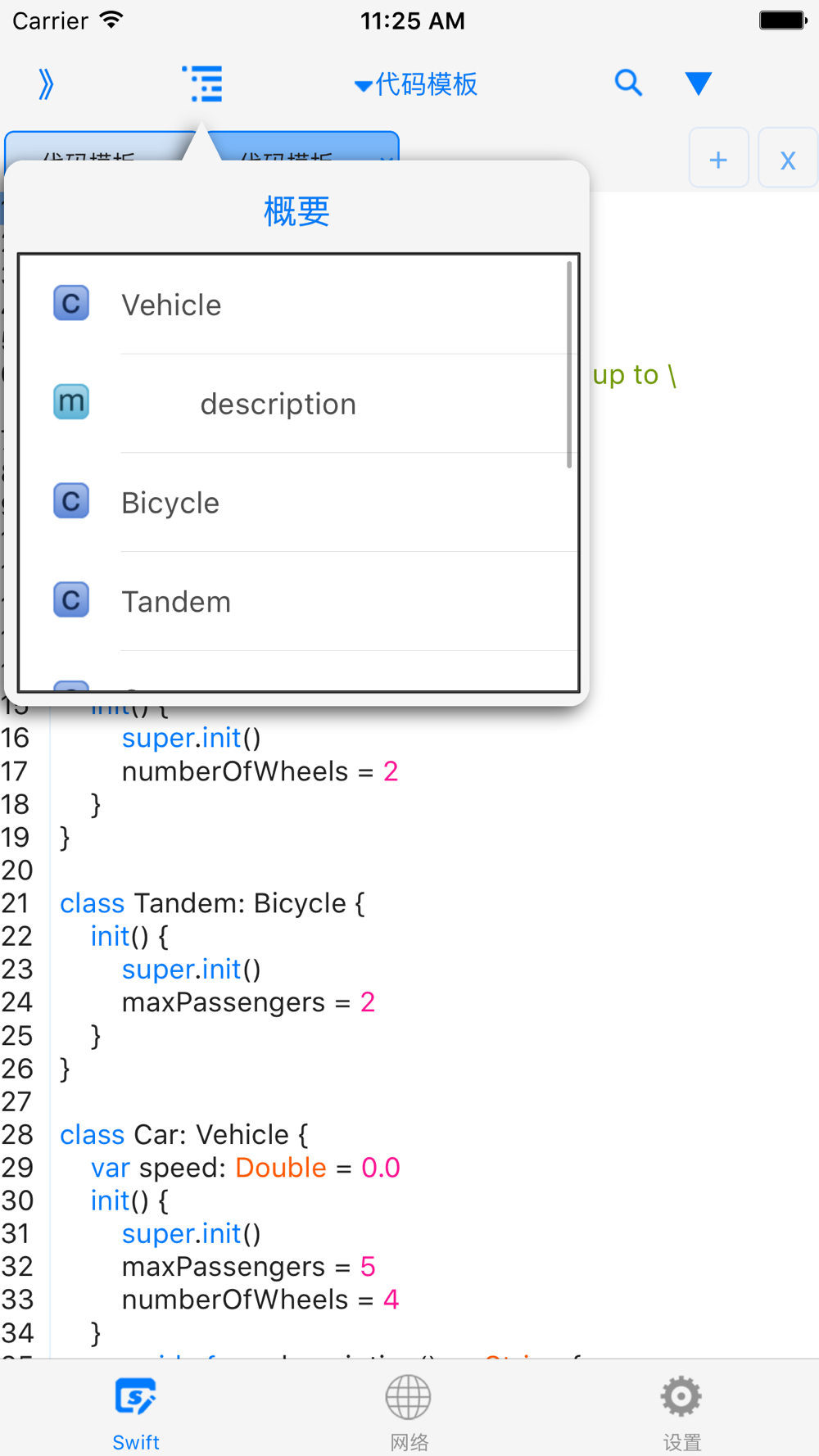Screen dimensions: 819x1456
Task: Open the outline list icon in toolbar
Action: coord(203,84)
